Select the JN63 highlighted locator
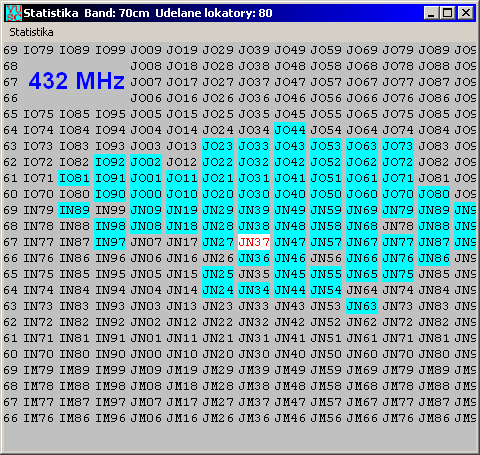 click(x=362, y=306)
